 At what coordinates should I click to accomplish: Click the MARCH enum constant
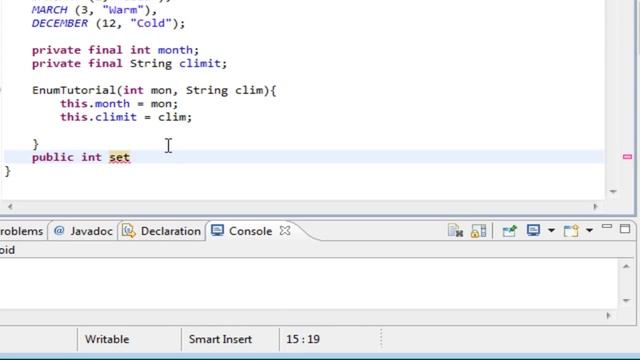tap(49, 10)
